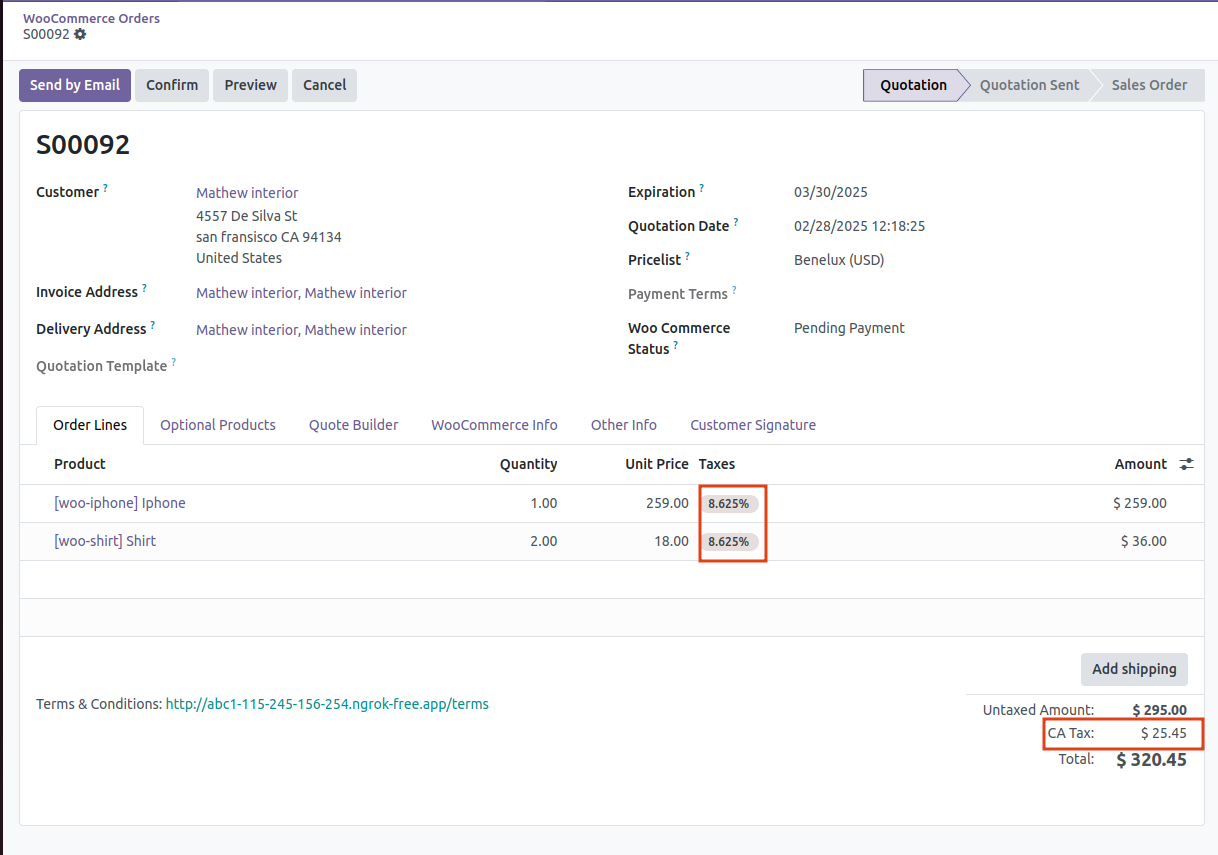Open the gear actions menu beside S00092

(x=80, y=34)
